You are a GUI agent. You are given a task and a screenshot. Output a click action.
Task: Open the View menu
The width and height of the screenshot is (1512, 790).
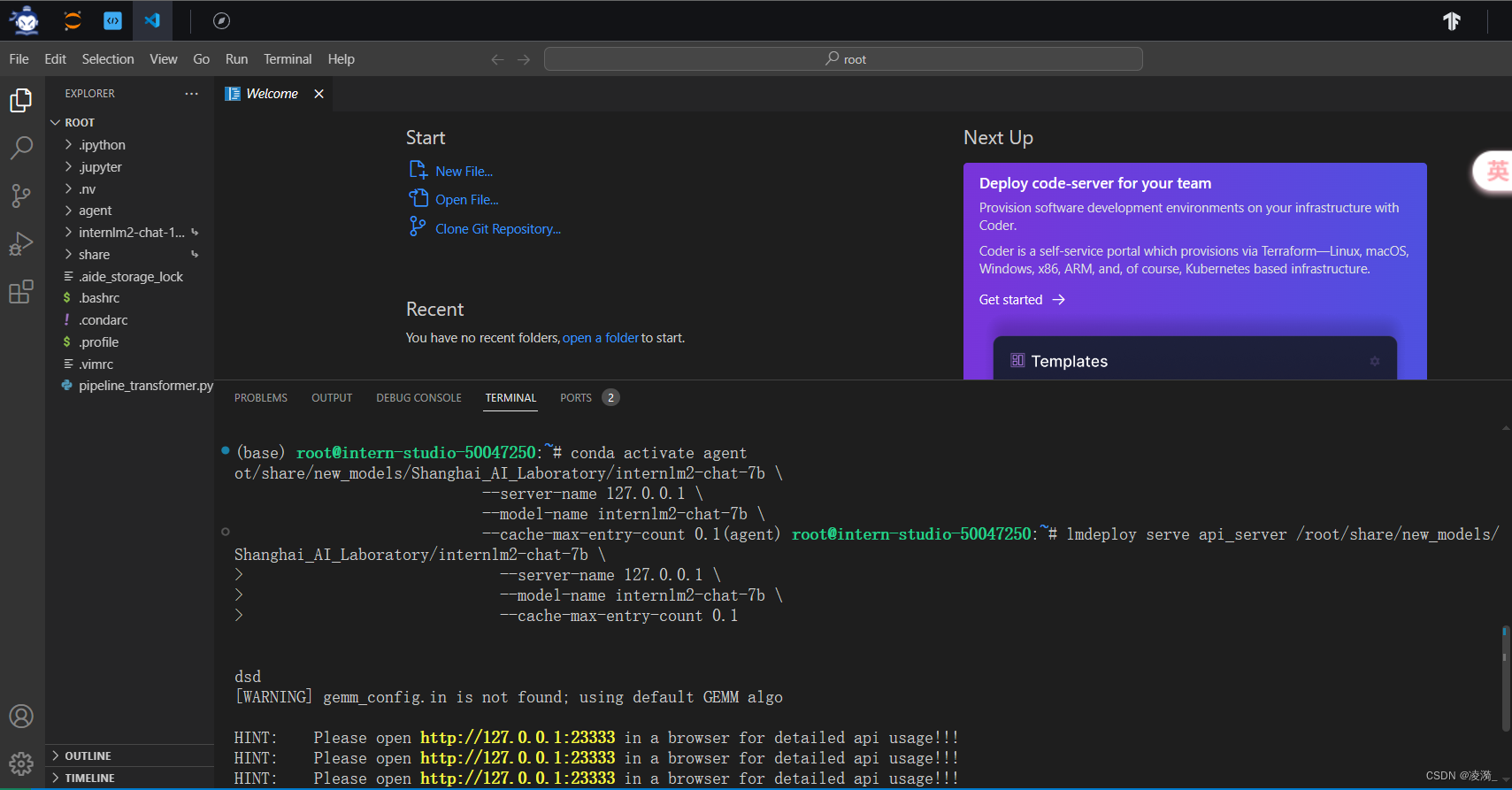coord(164,59)
